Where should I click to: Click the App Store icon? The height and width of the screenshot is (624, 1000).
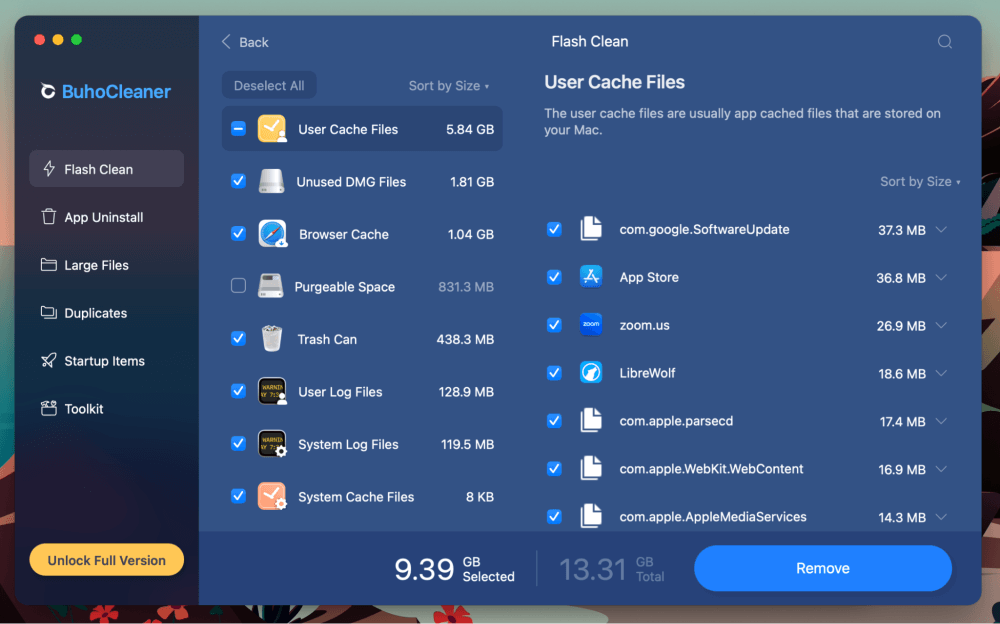point(591,277)
